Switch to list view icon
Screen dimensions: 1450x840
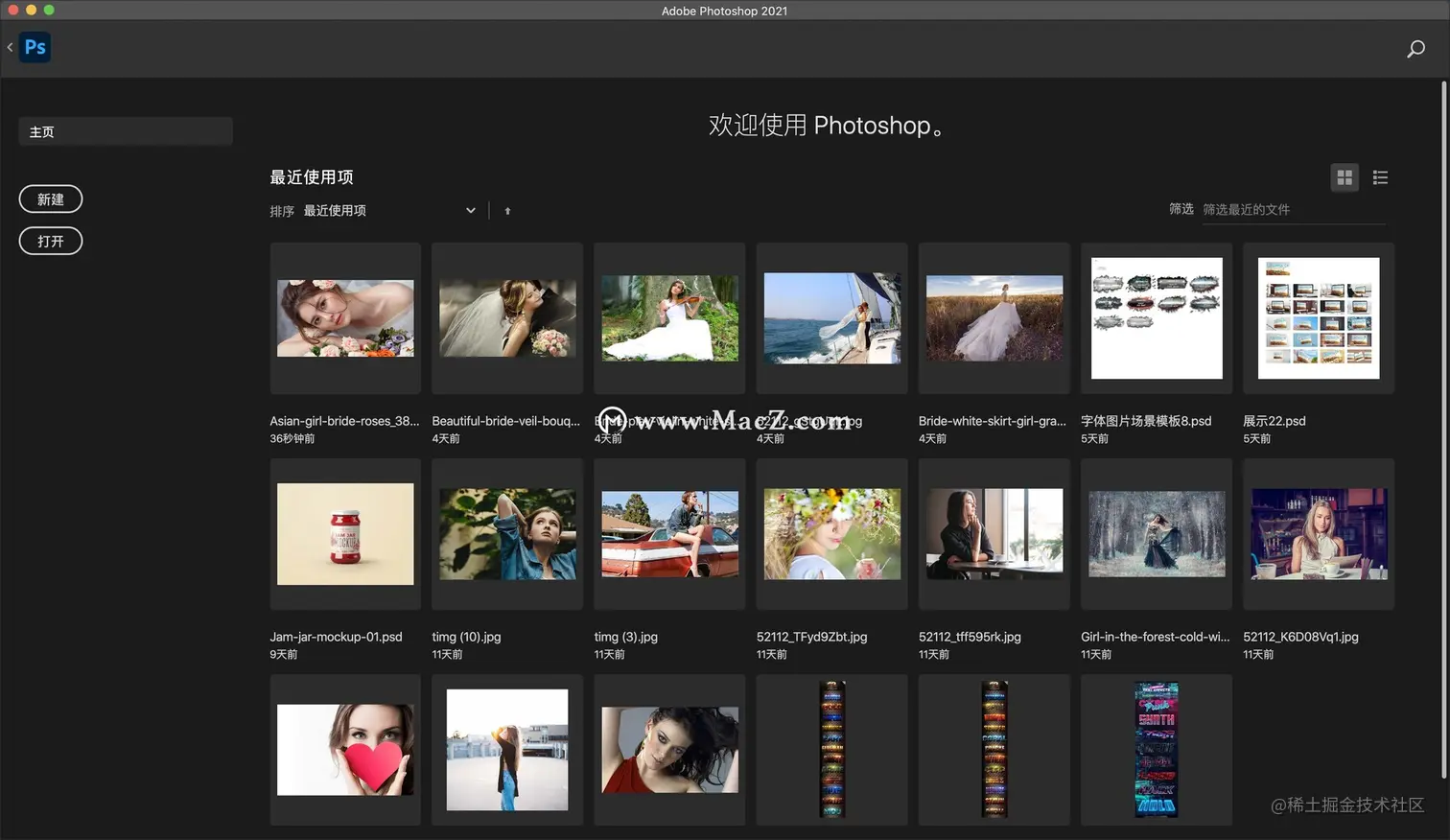(x=1380, y=177)
